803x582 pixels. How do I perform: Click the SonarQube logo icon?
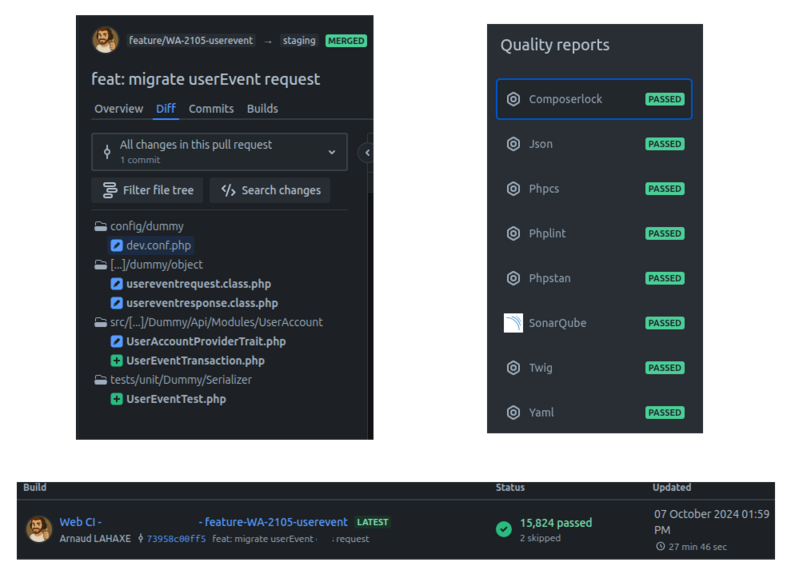(x=513, y=323)
